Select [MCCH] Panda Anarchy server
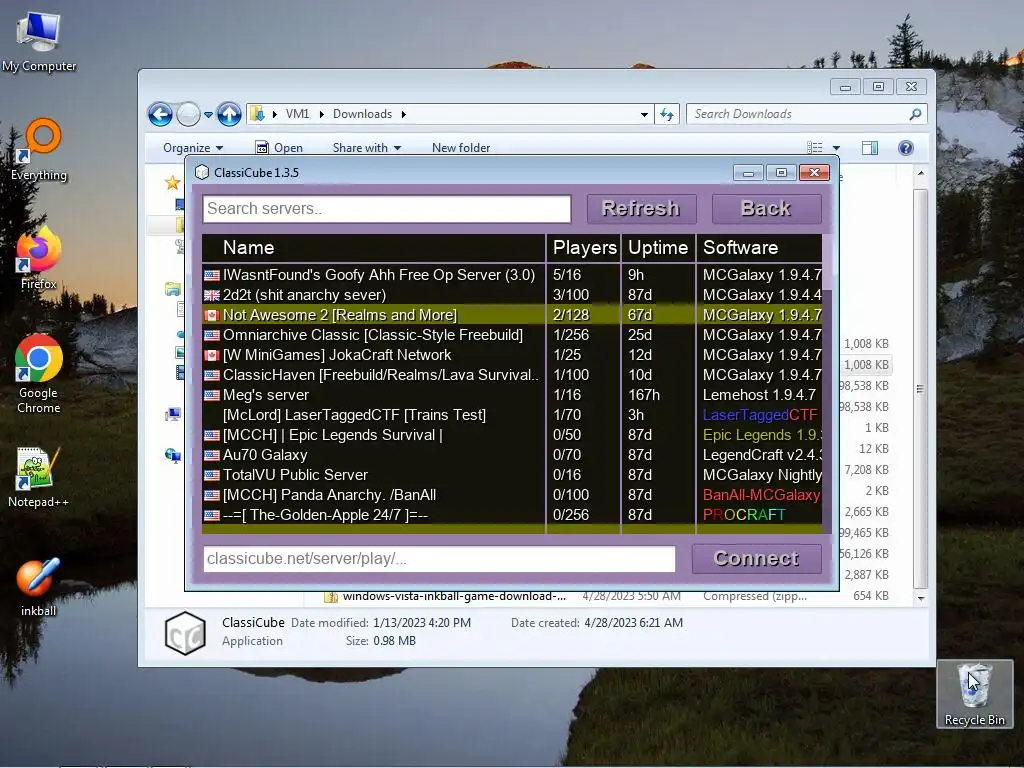Image resolution: width=1024 pixels, height=768 pixels. pos(512,495)
